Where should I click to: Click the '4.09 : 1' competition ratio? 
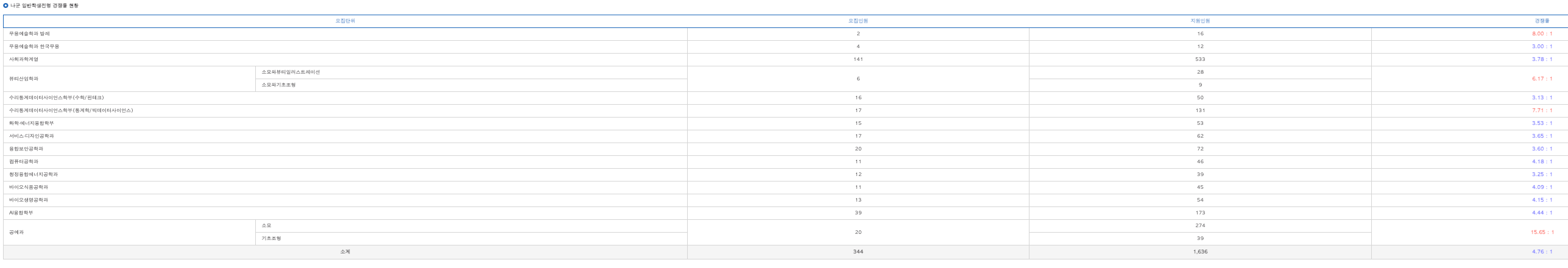(1542, 187)
